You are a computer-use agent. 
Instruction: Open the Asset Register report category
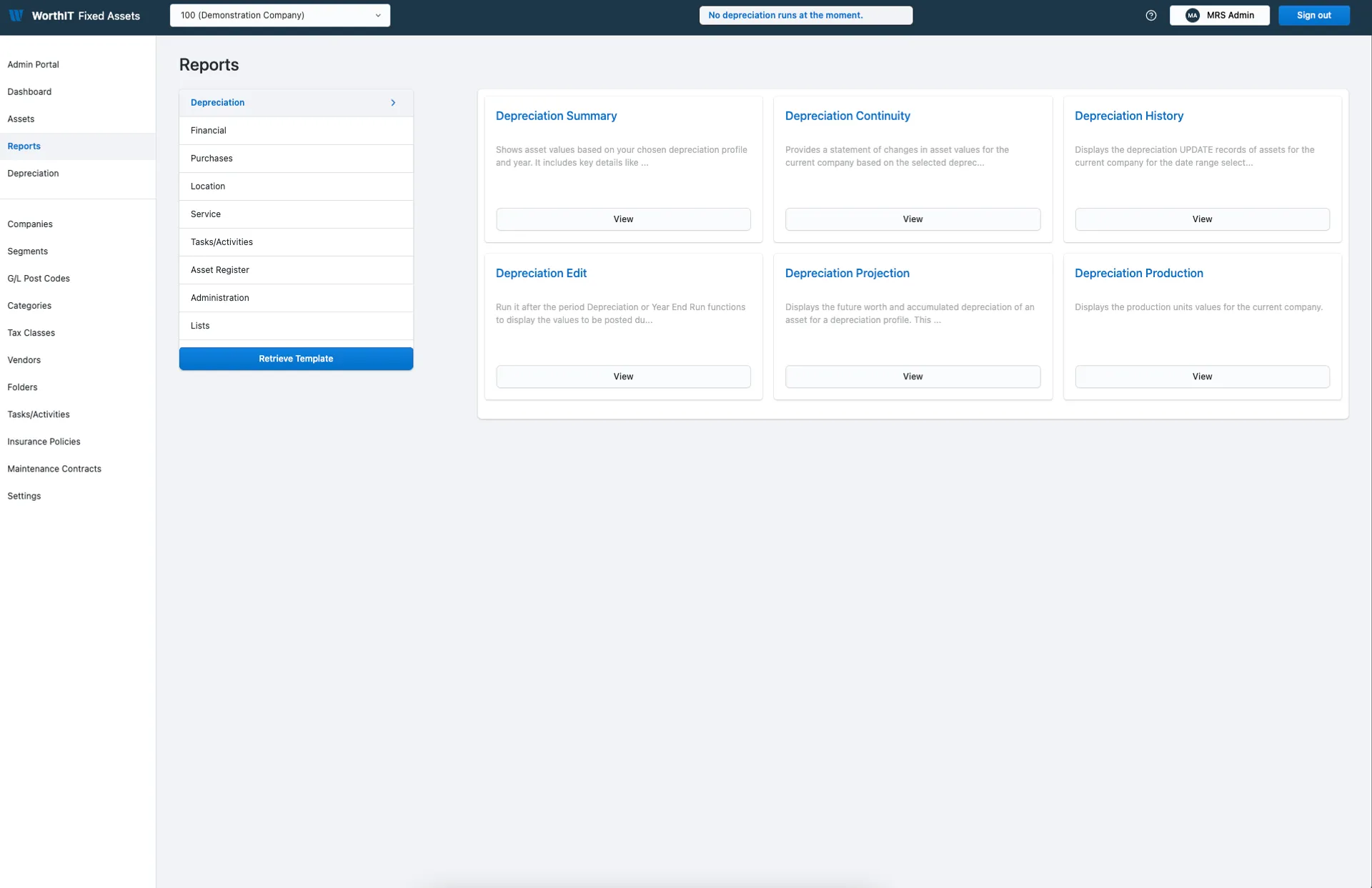pyautogui.click(x=220, y=269)
